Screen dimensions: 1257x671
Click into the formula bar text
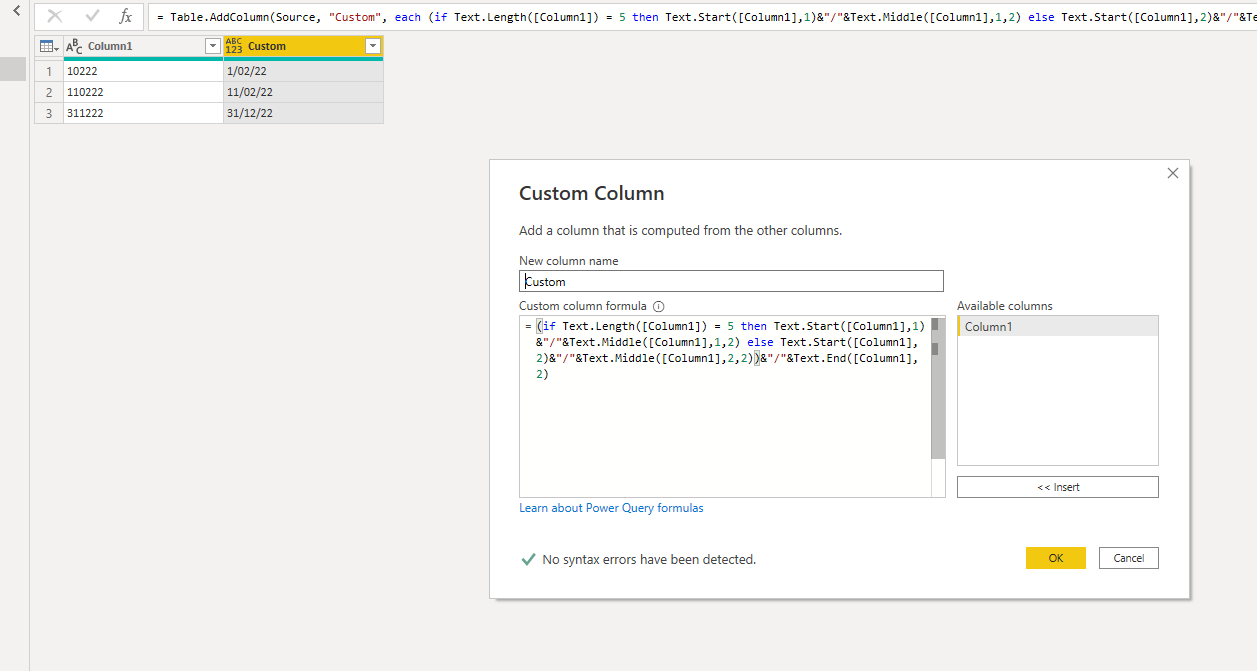click(x=702, y=17)
